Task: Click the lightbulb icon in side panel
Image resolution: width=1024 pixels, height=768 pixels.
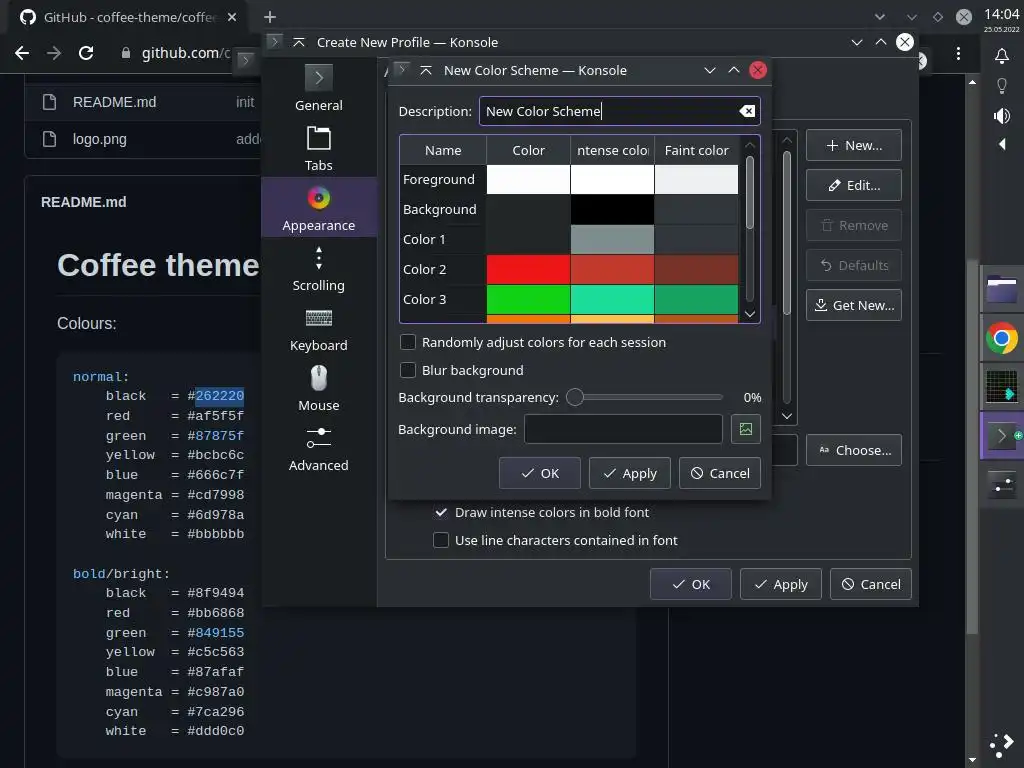Action: tap(1002, 86)
